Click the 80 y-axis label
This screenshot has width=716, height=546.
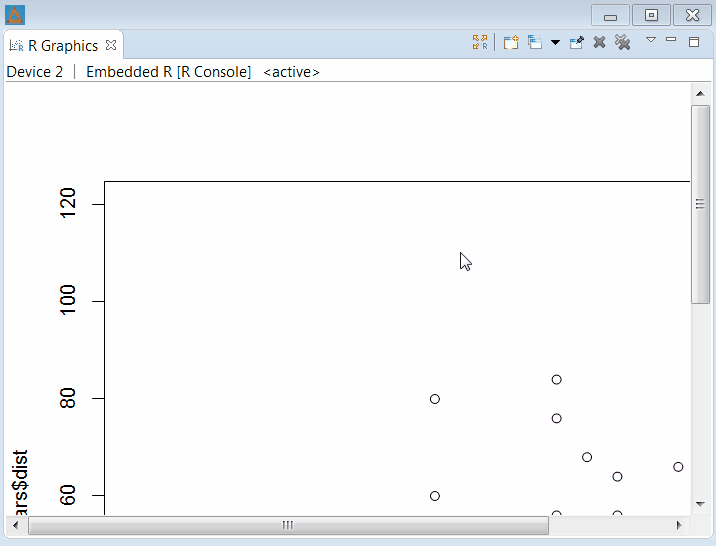click(x=68, y=398)
